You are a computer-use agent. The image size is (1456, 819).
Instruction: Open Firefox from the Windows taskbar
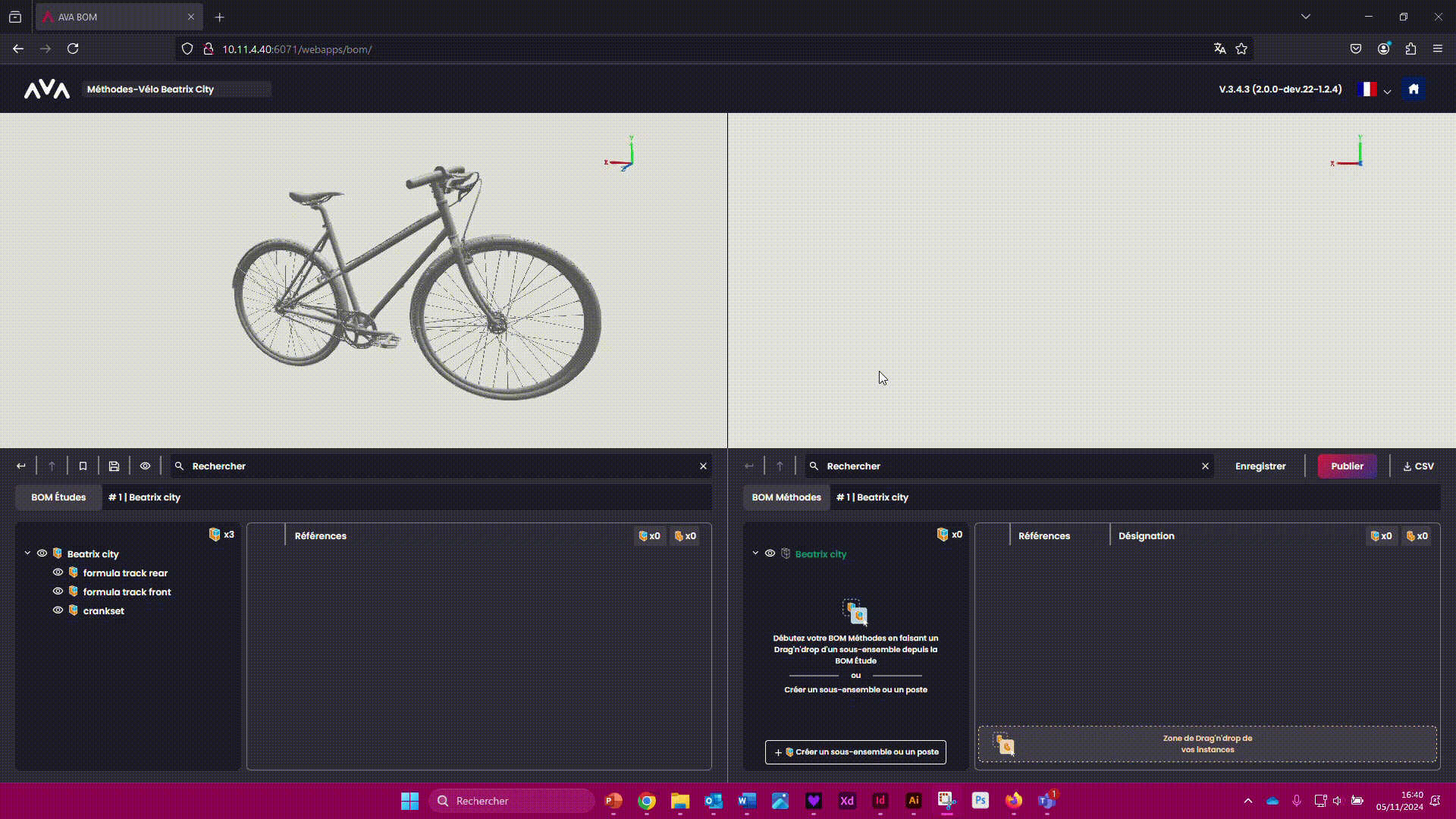click(1014, 801)
